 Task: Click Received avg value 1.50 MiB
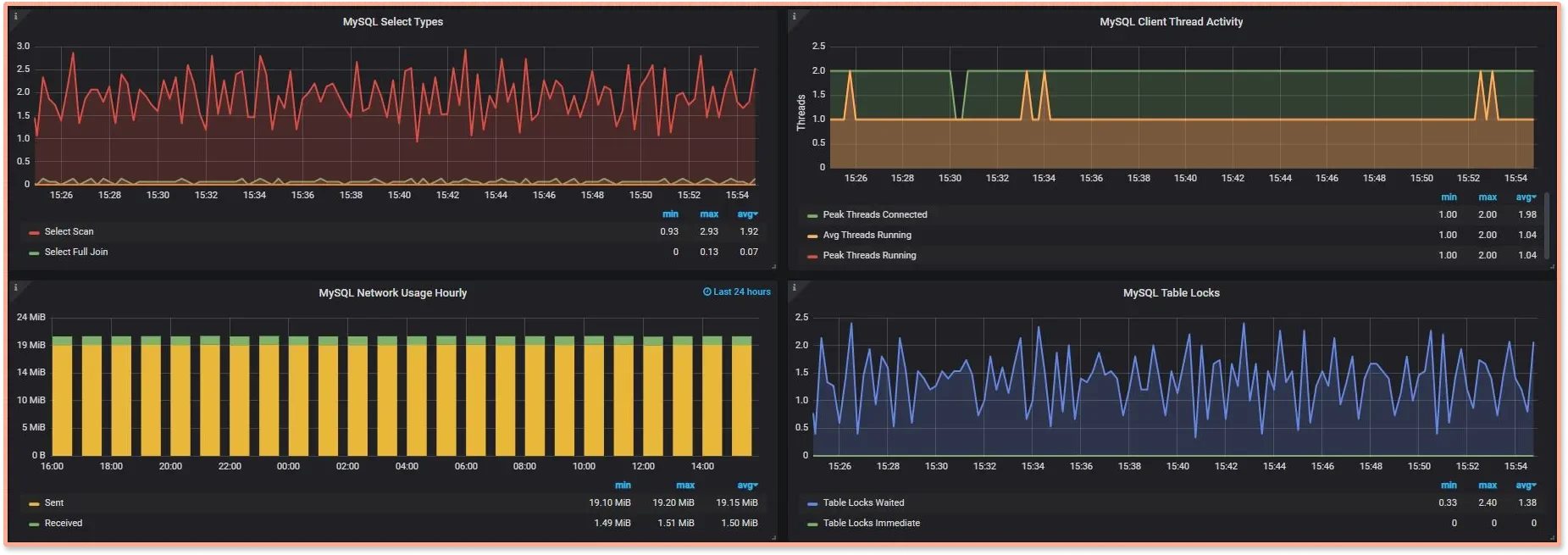(x=740, y=523)
